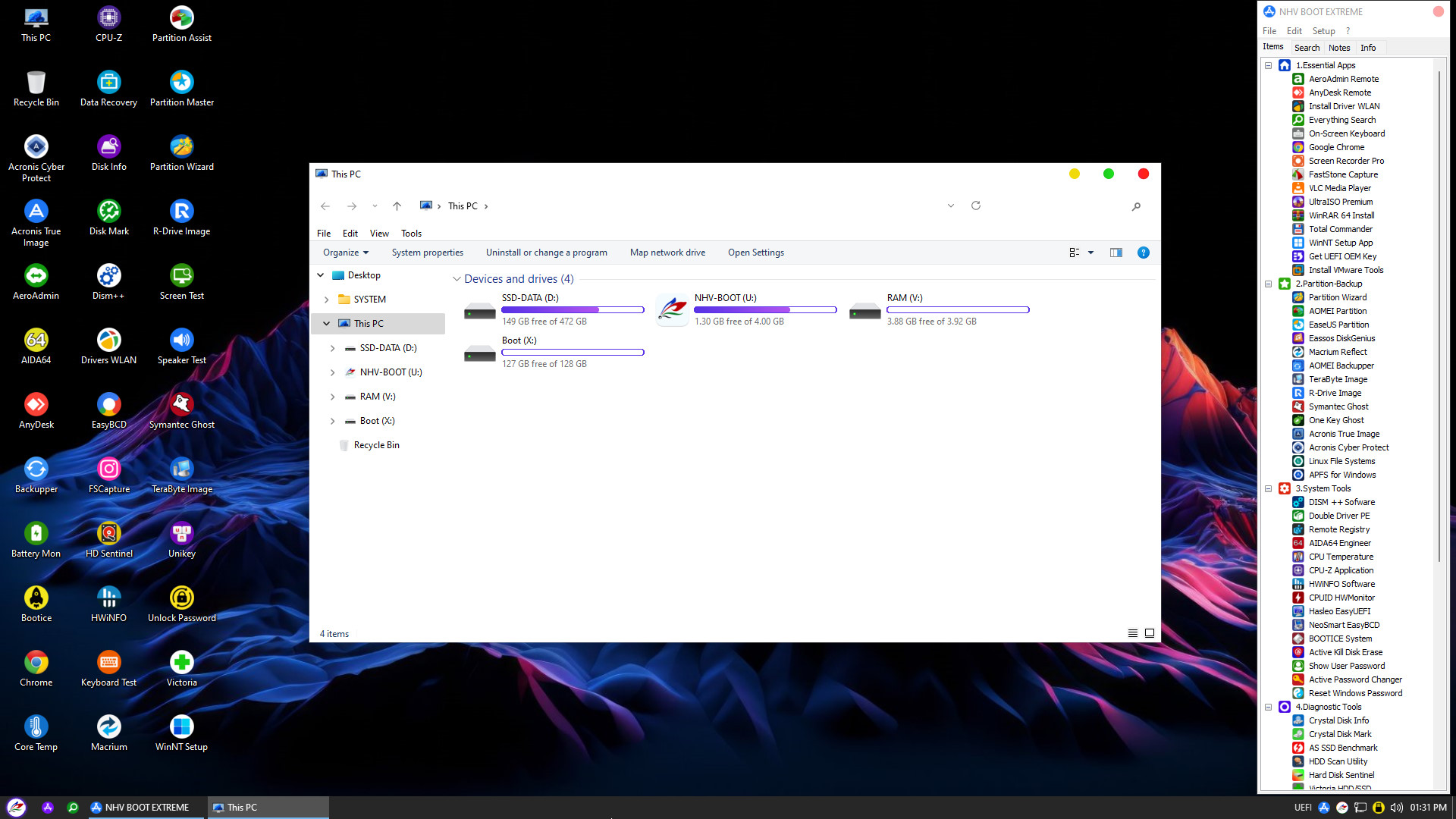
Task: Open the Dism++ desktop icon
Action: click(108, 276)
